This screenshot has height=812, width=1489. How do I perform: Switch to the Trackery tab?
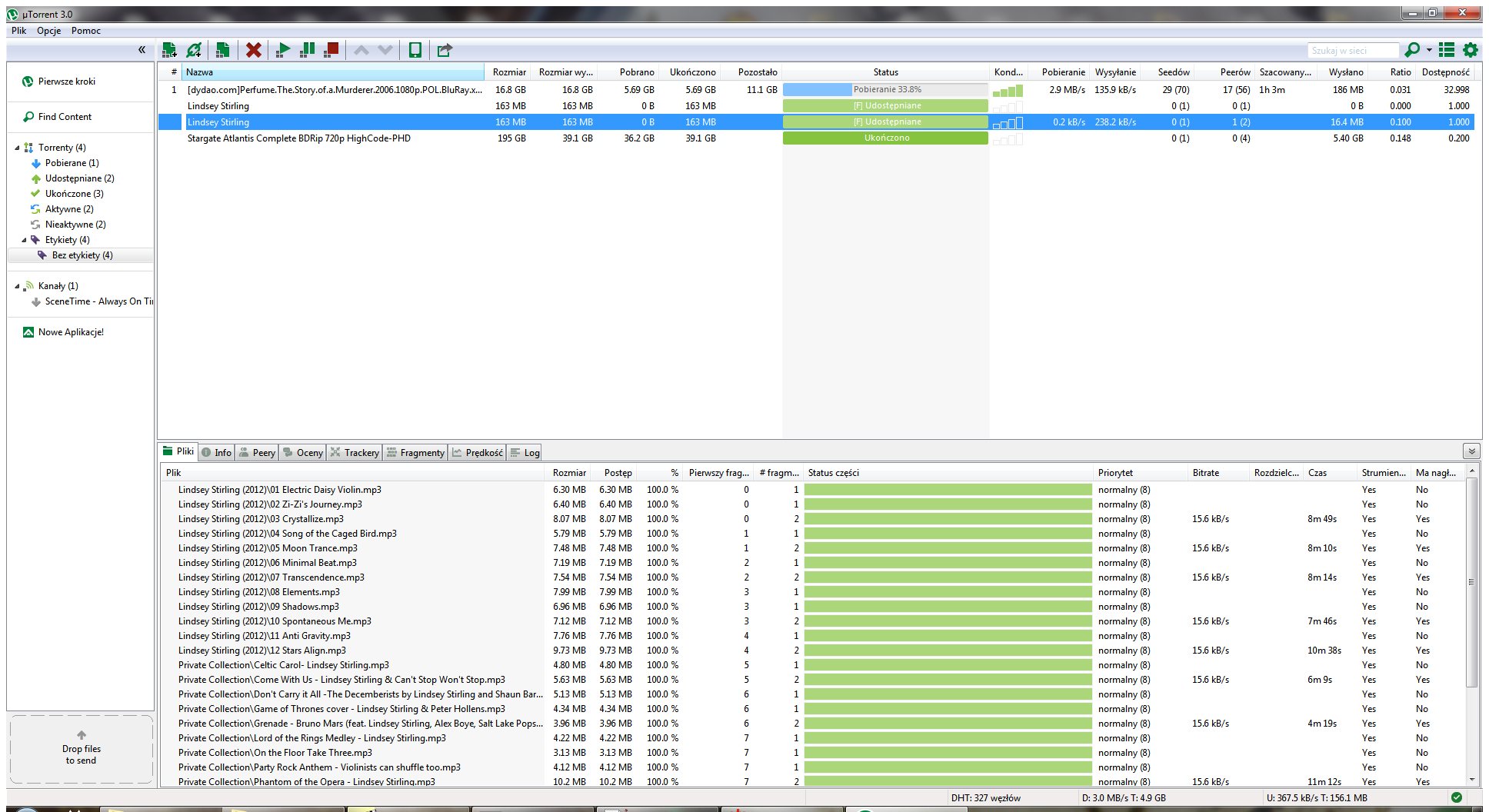(355, 453)
